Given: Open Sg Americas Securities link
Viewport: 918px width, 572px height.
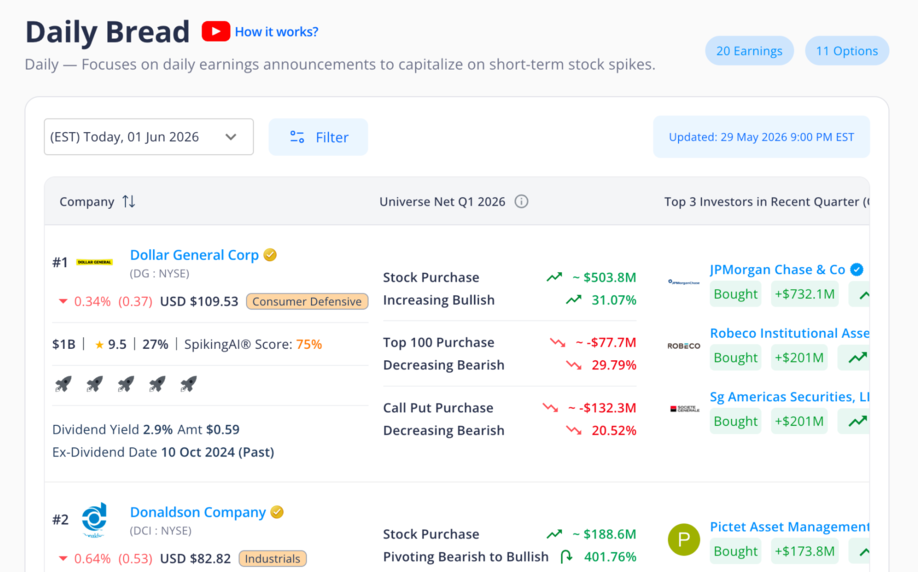Looking at the screenshot, I should coord(789,397).
